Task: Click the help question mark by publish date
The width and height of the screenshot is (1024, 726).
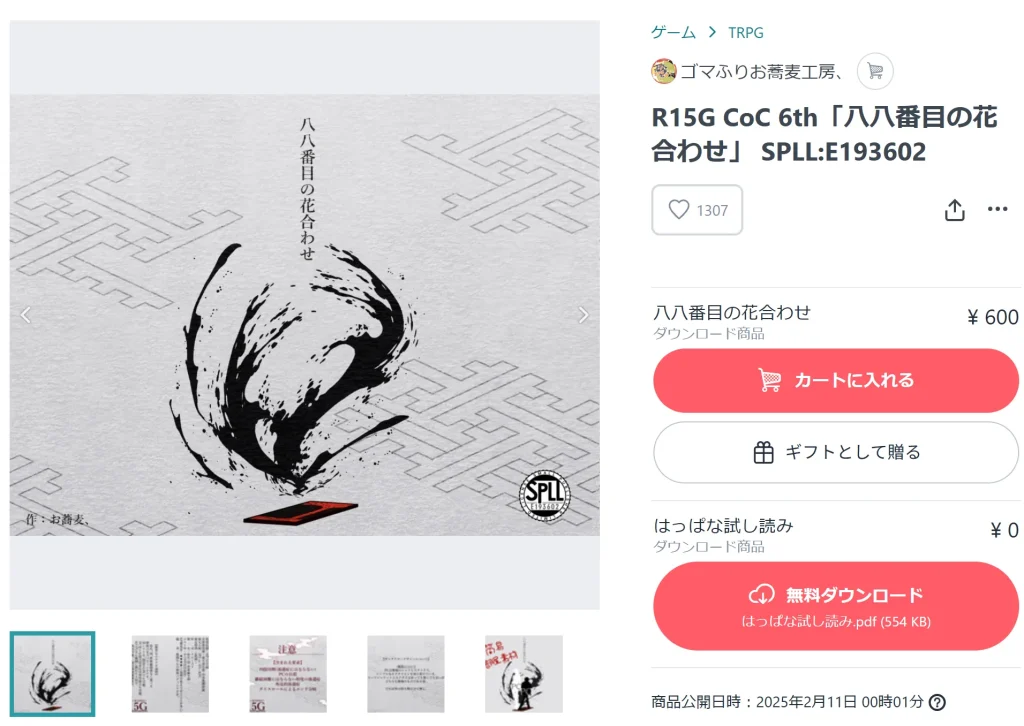Action: (x=937, y=702)
